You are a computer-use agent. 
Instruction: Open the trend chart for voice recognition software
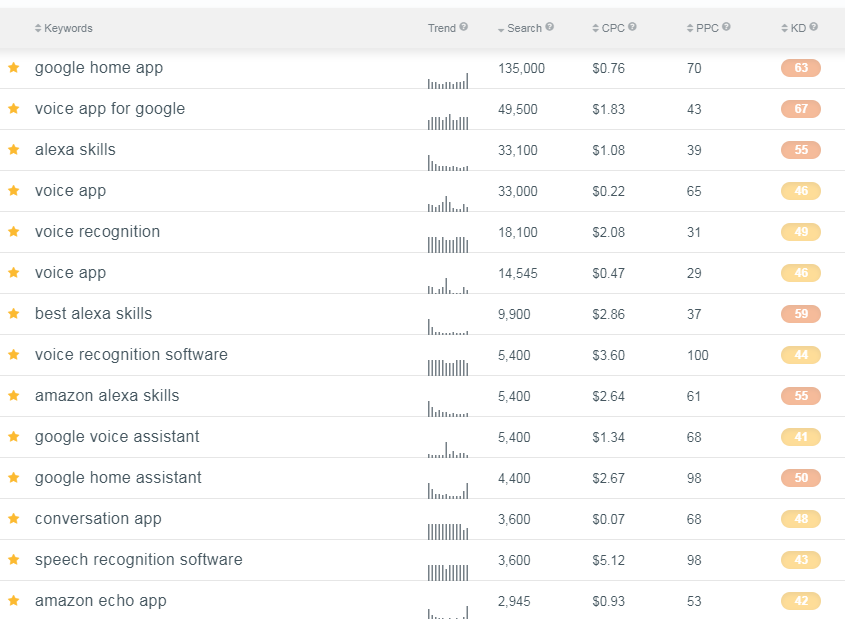pyautogui.click(x=448, y=367)
